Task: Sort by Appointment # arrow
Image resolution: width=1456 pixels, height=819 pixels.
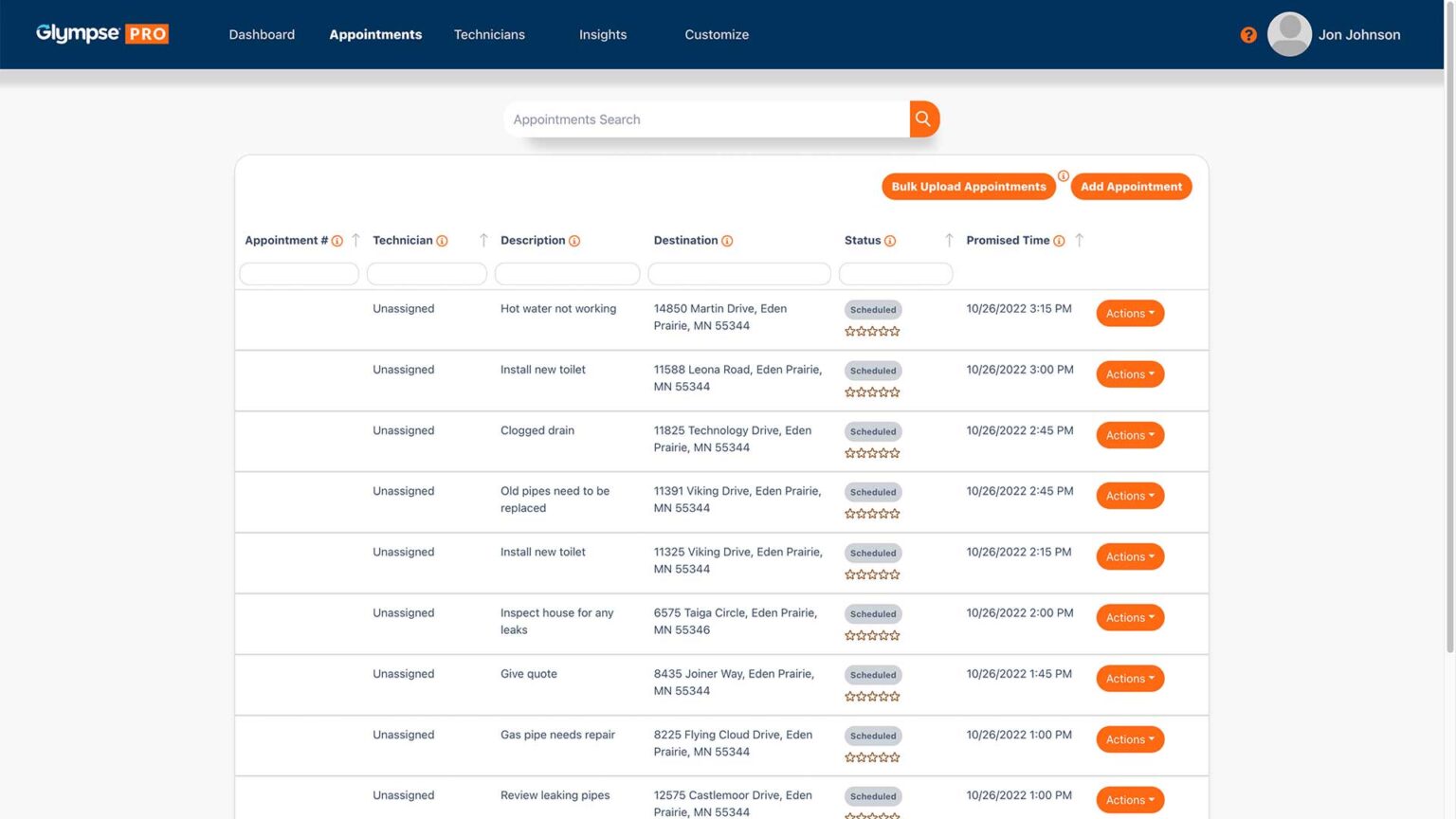Action: (x=355, y=240)
